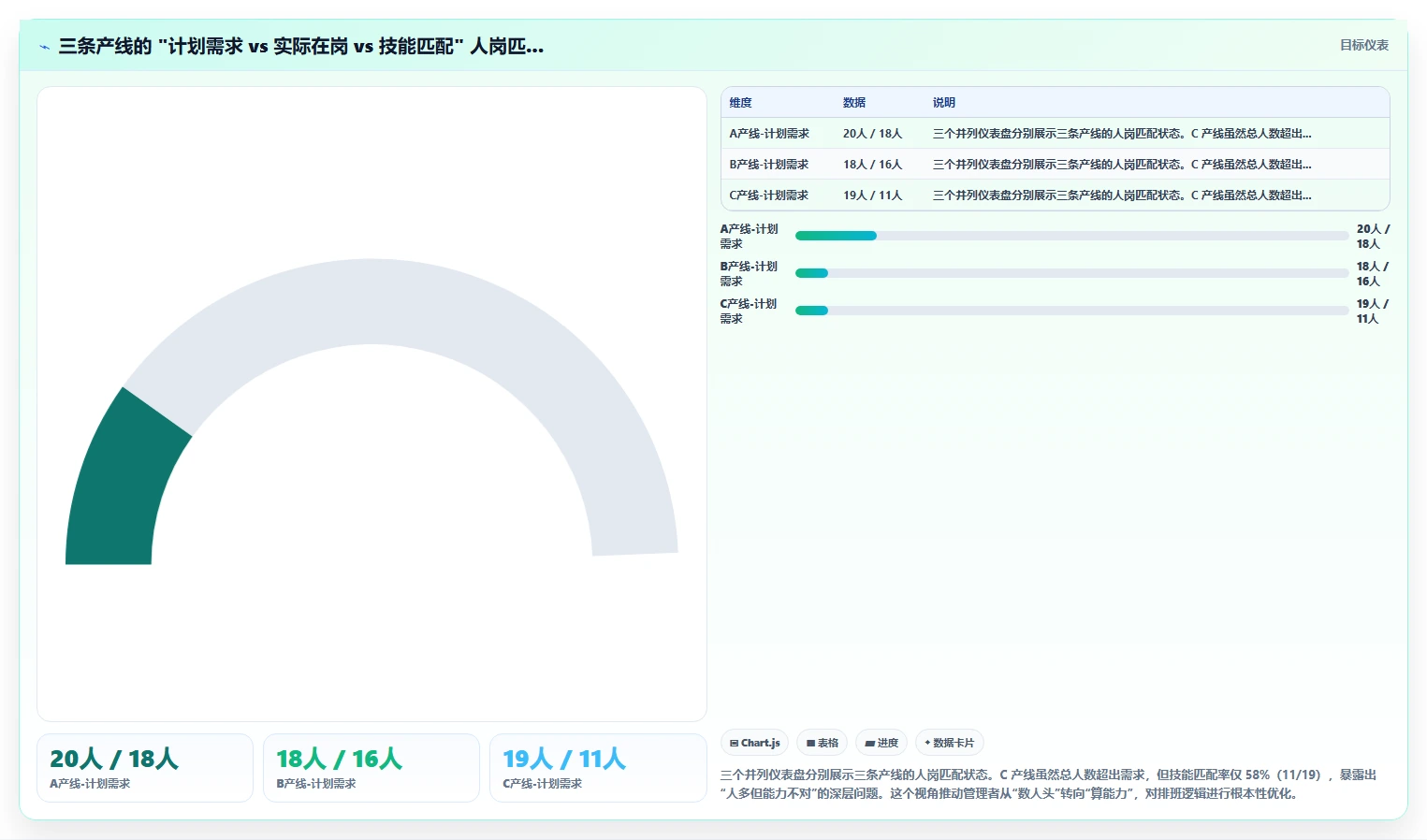Select the B产线-计划需求 table row cell
Viewport: 1427px width, 840px height.
click(x=769, y=165)
